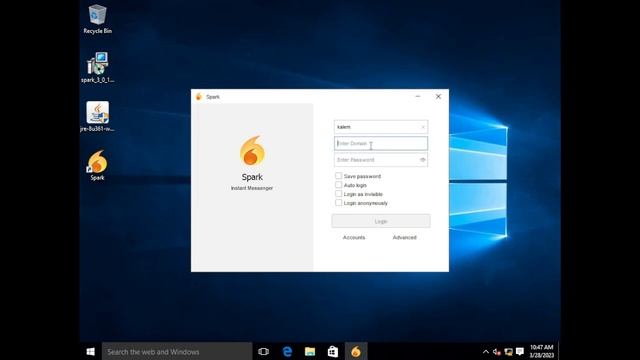Show hidden system tray icons

click(x=485, y=351)
